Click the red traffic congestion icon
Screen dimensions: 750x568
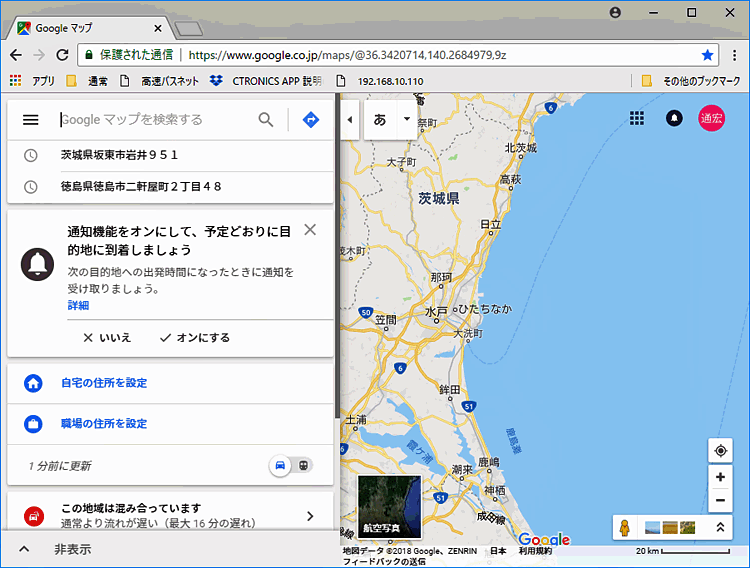point(34,516)
